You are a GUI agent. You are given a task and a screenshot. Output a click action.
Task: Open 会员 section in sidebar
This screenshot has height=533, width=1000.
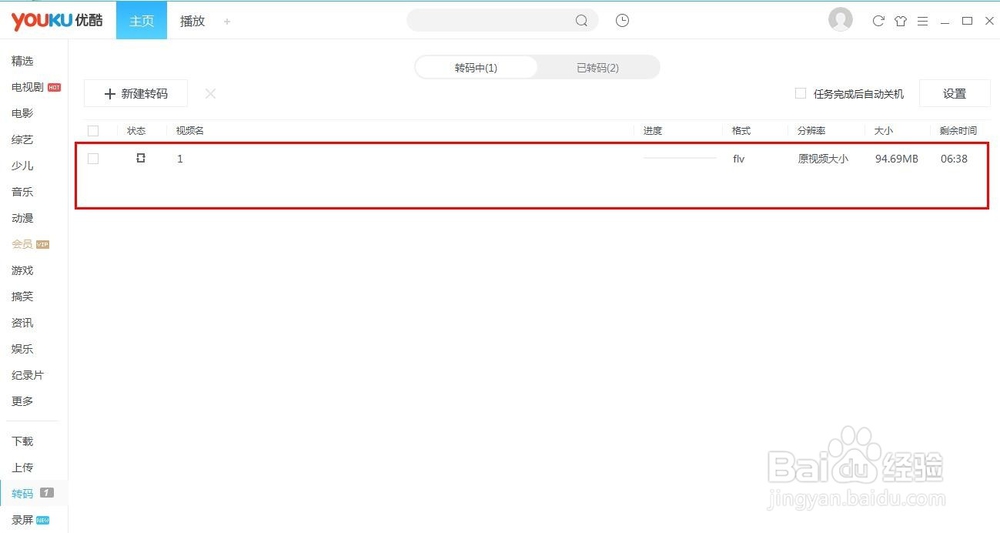coord(22,244)
